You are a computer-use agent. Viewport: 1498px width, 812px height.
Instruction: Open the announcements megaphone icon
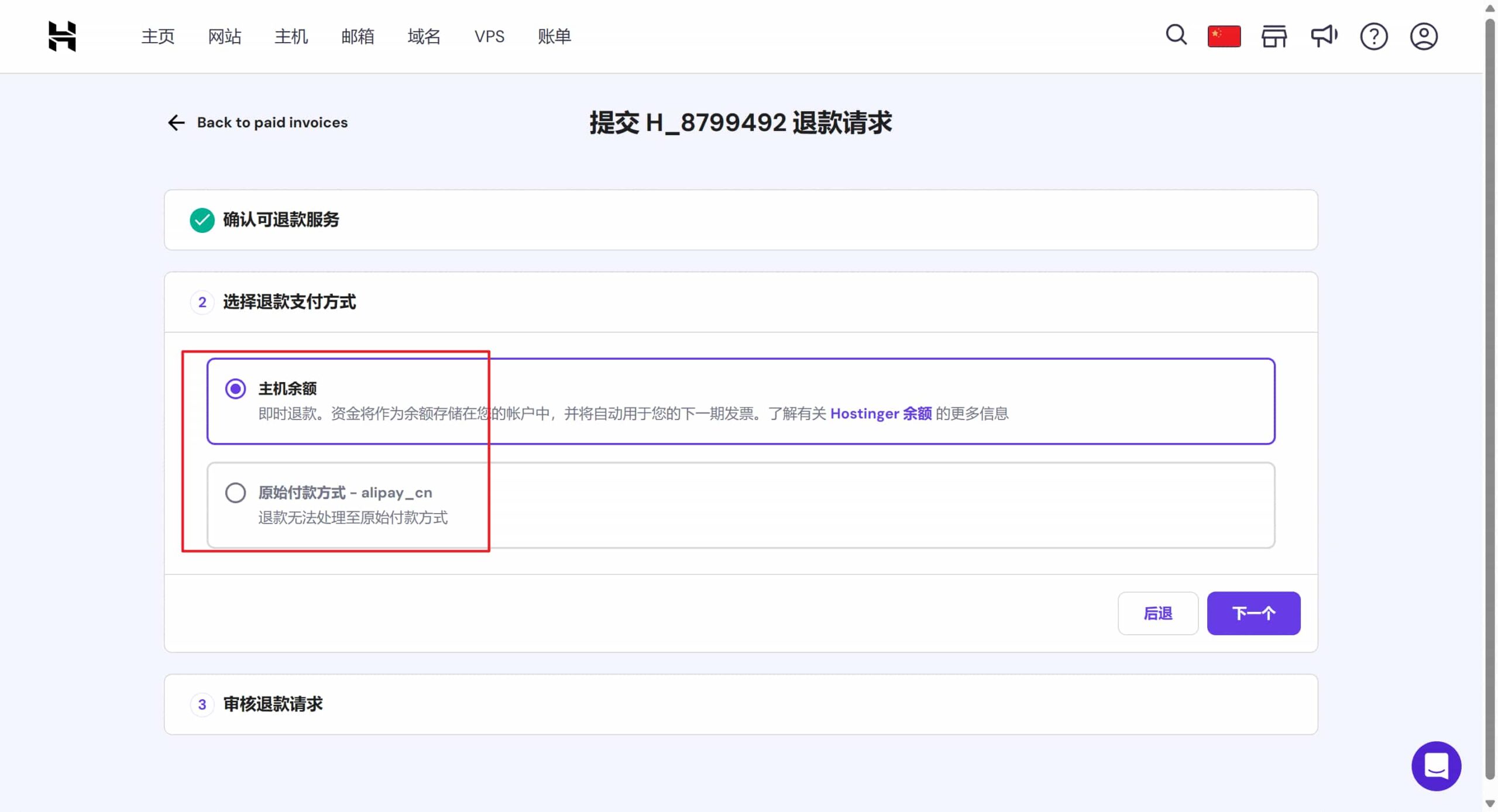point(1324,36)
